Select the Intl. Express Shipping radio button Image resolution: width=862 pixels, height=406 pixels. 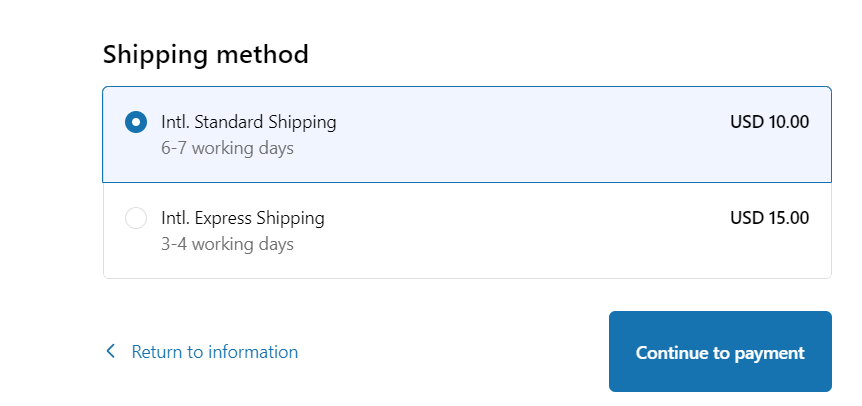click(x=136, y=218)
